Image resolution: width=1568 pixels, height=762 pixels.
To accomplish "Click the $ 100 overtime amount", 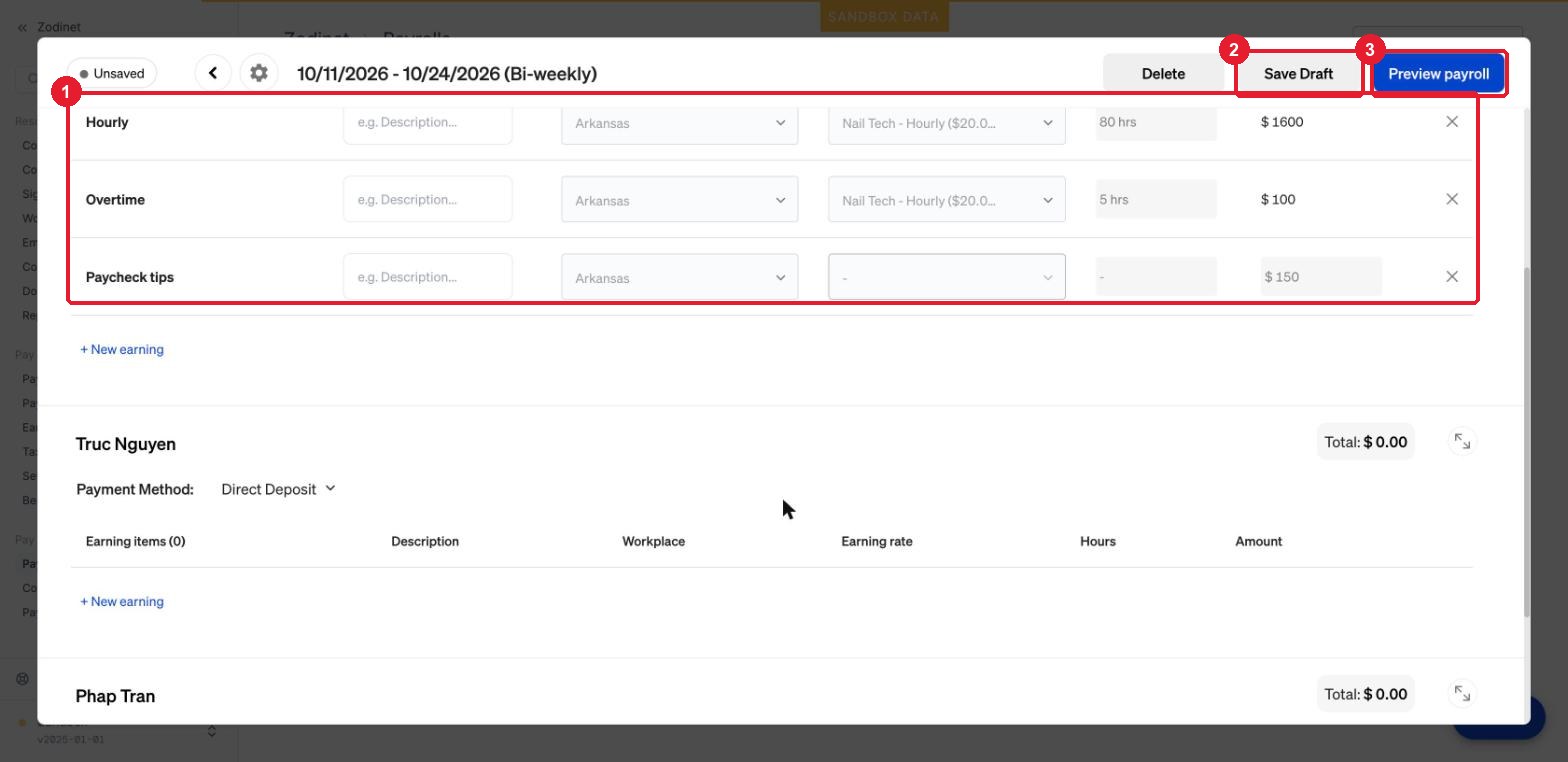I will (1278, 199).
